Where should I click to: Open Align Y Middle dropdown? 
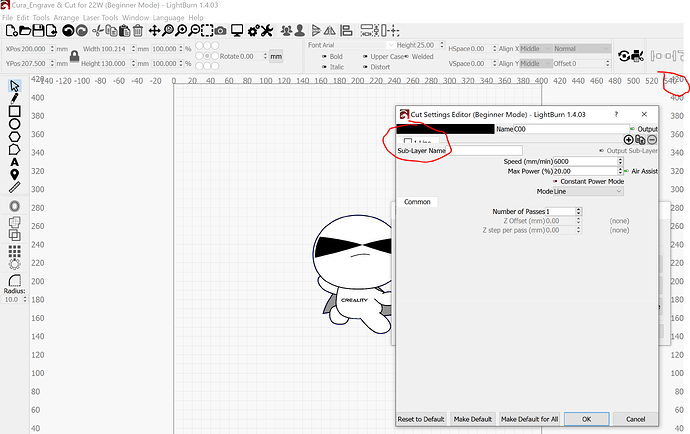(x=536, y=63)
